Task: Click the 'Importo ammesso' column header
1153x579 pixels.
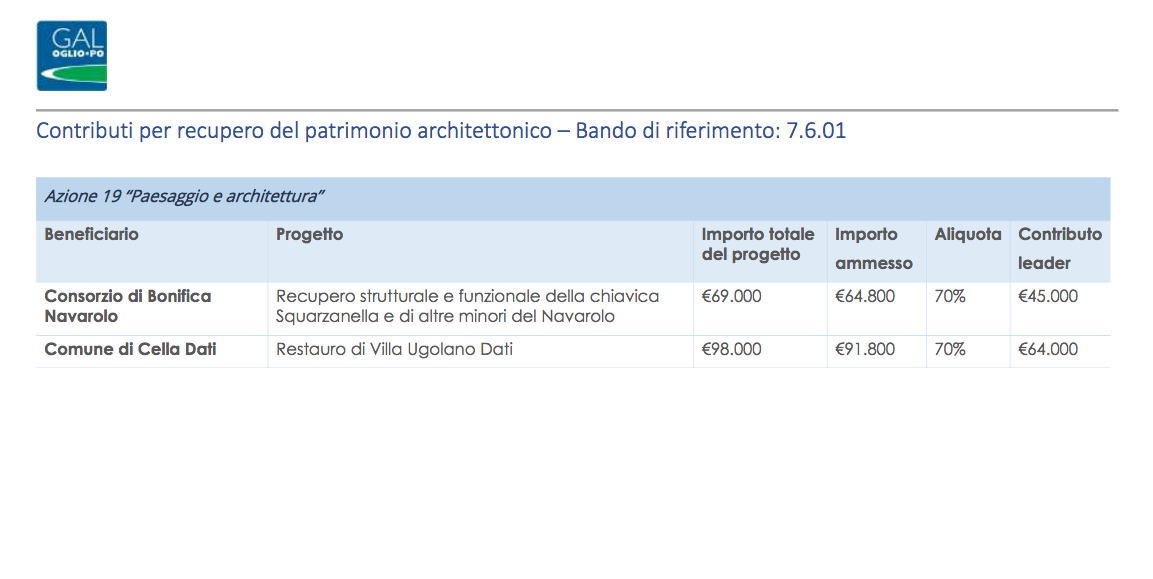Action: 873,249
